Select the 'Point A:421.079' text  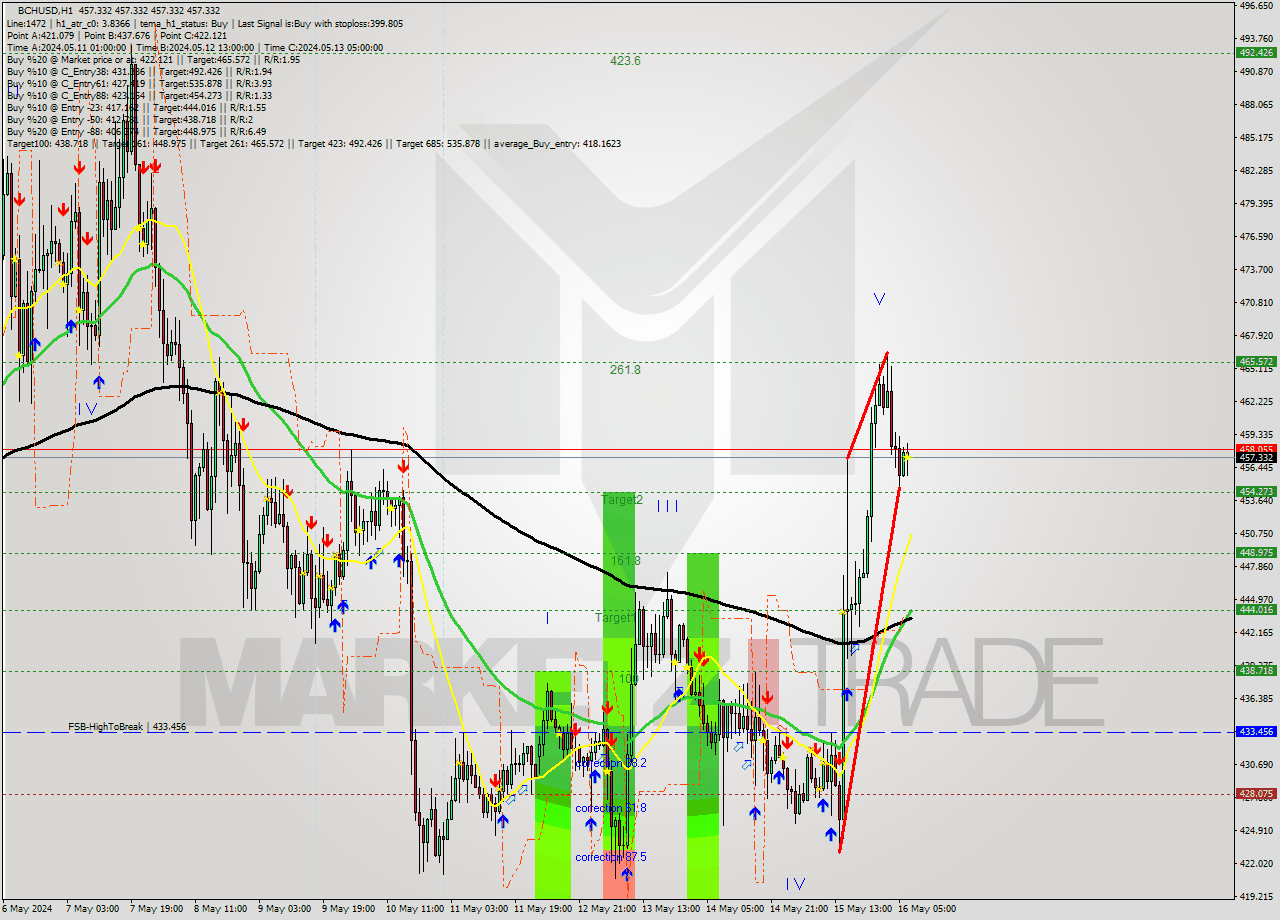click(39, 35)
